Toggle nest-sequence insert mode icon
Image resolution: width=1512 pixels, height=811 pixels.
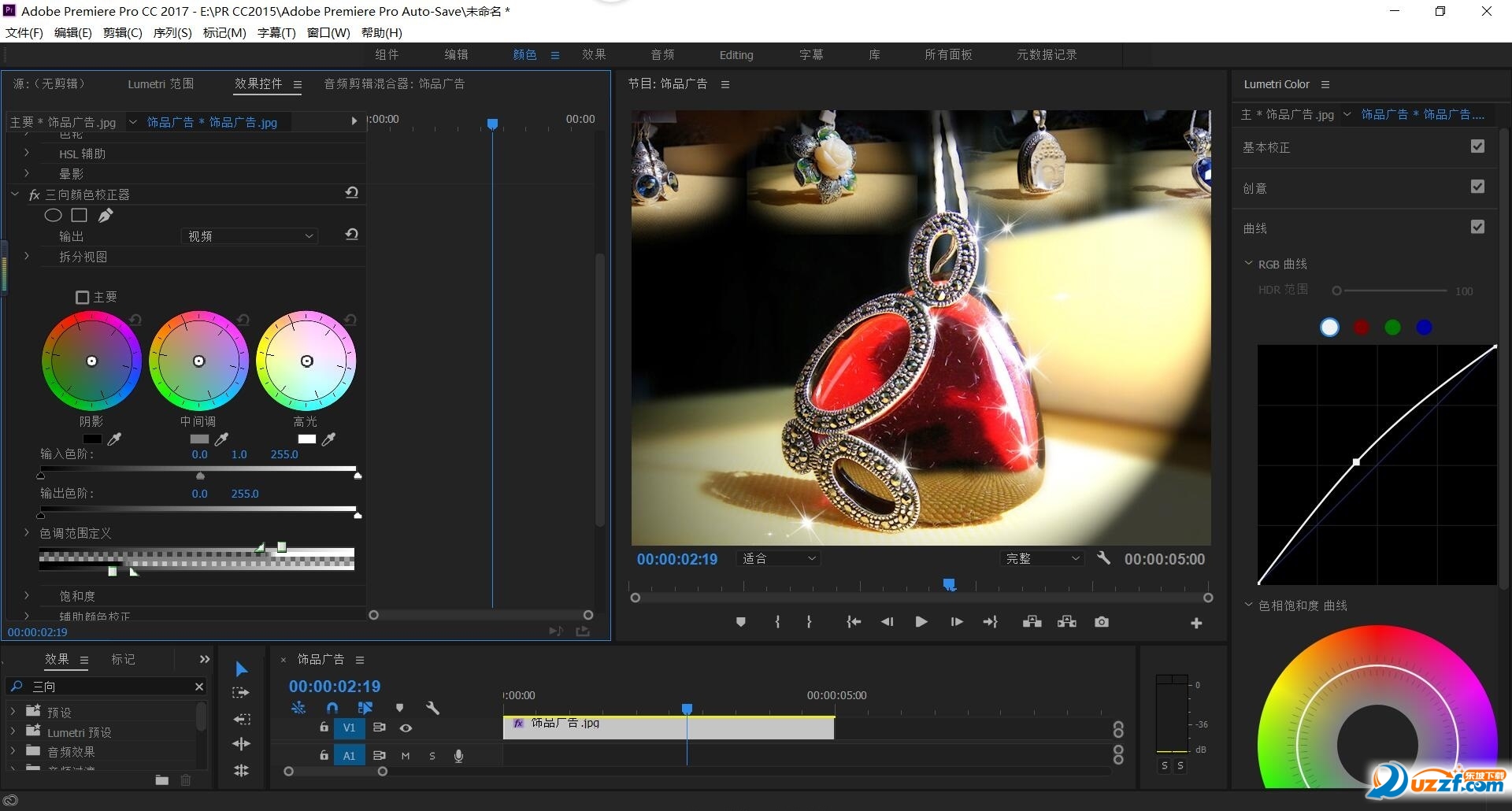coord(298,708)
